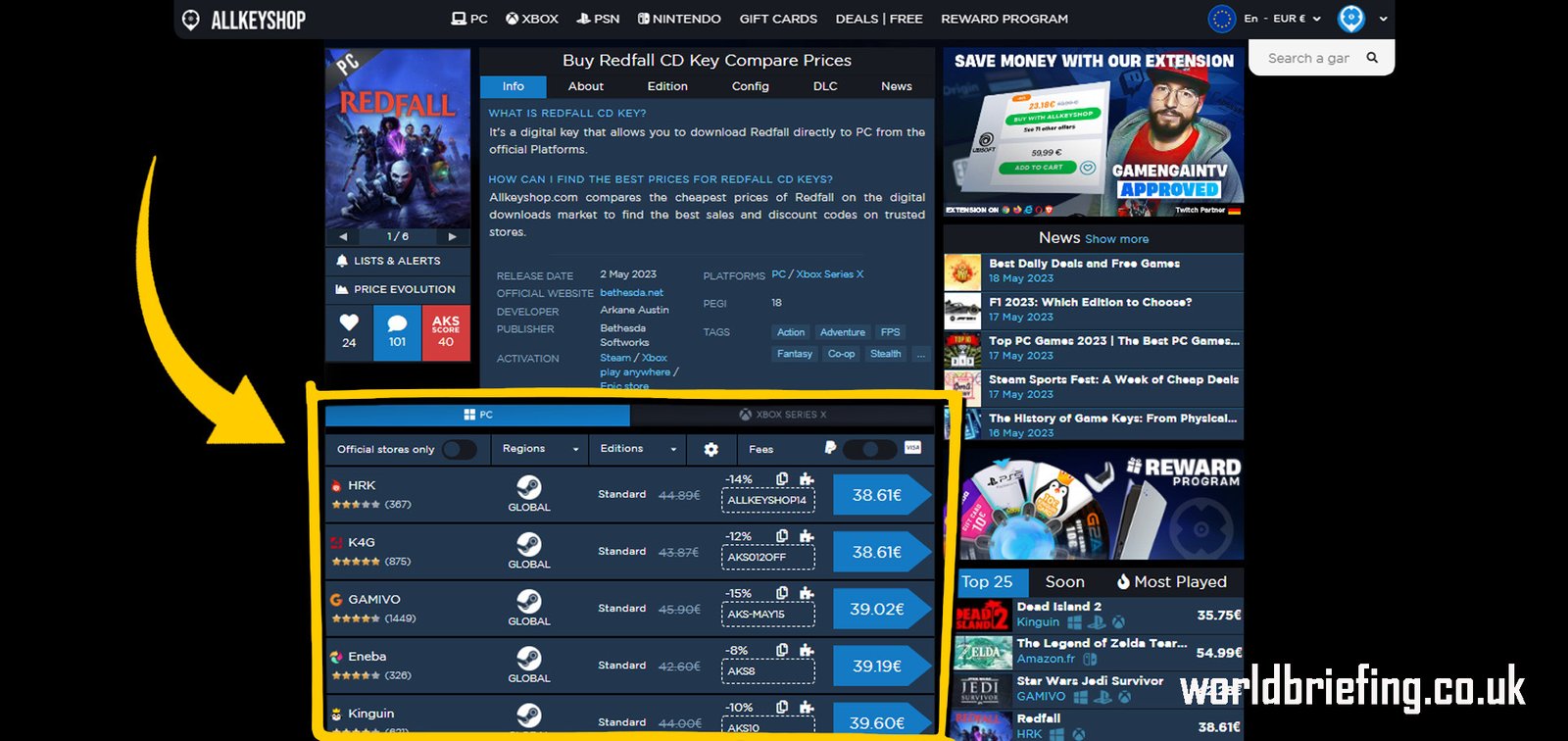Click the search magnifier icon
The image size is (1568, 741).
[x=1372, y=58]
